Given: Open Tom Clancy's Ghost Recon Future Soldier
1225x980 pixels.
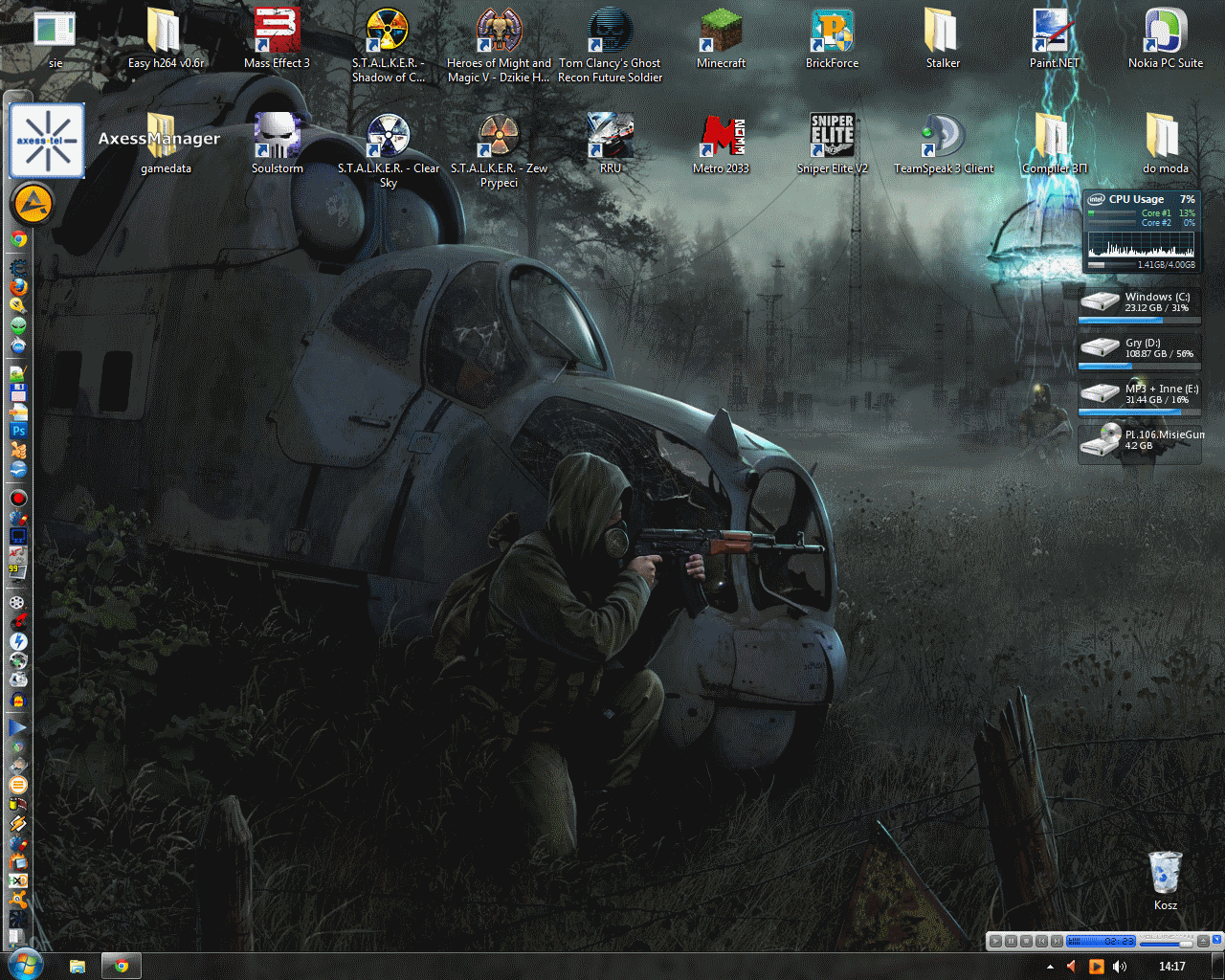Looking at the screenshot, I should [x=610, y=46].
